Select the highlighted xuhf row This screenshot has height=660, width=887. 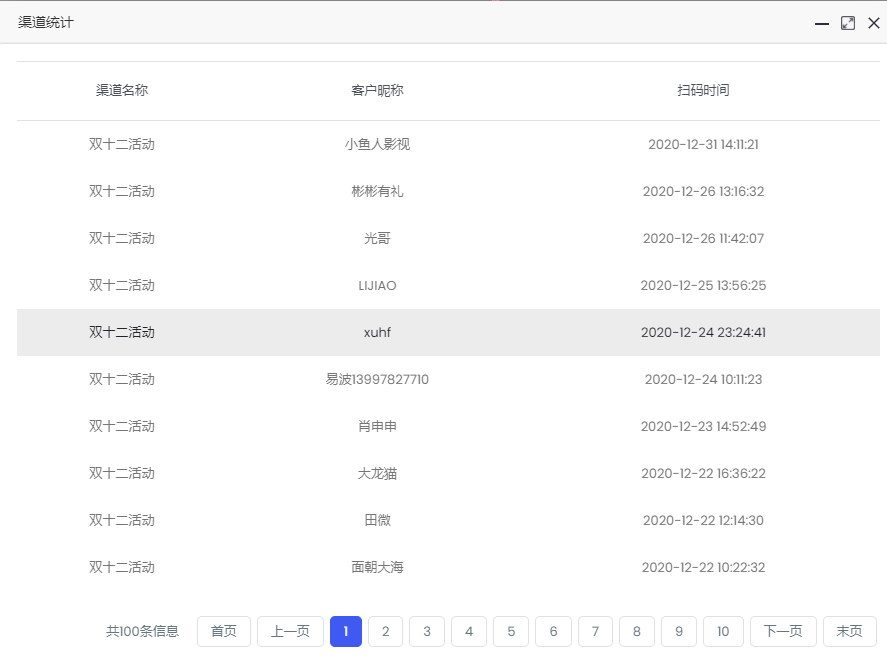pos(377,332)
